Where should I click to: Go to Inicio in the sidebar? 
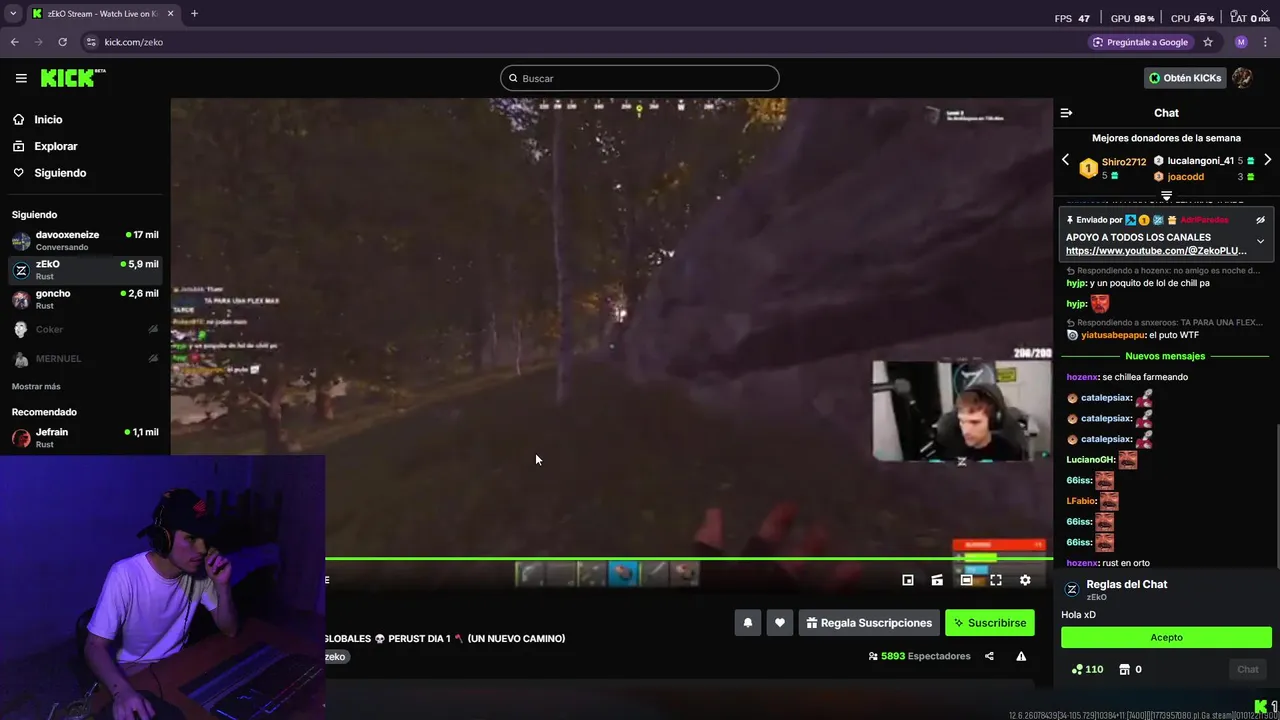(48, 119)
